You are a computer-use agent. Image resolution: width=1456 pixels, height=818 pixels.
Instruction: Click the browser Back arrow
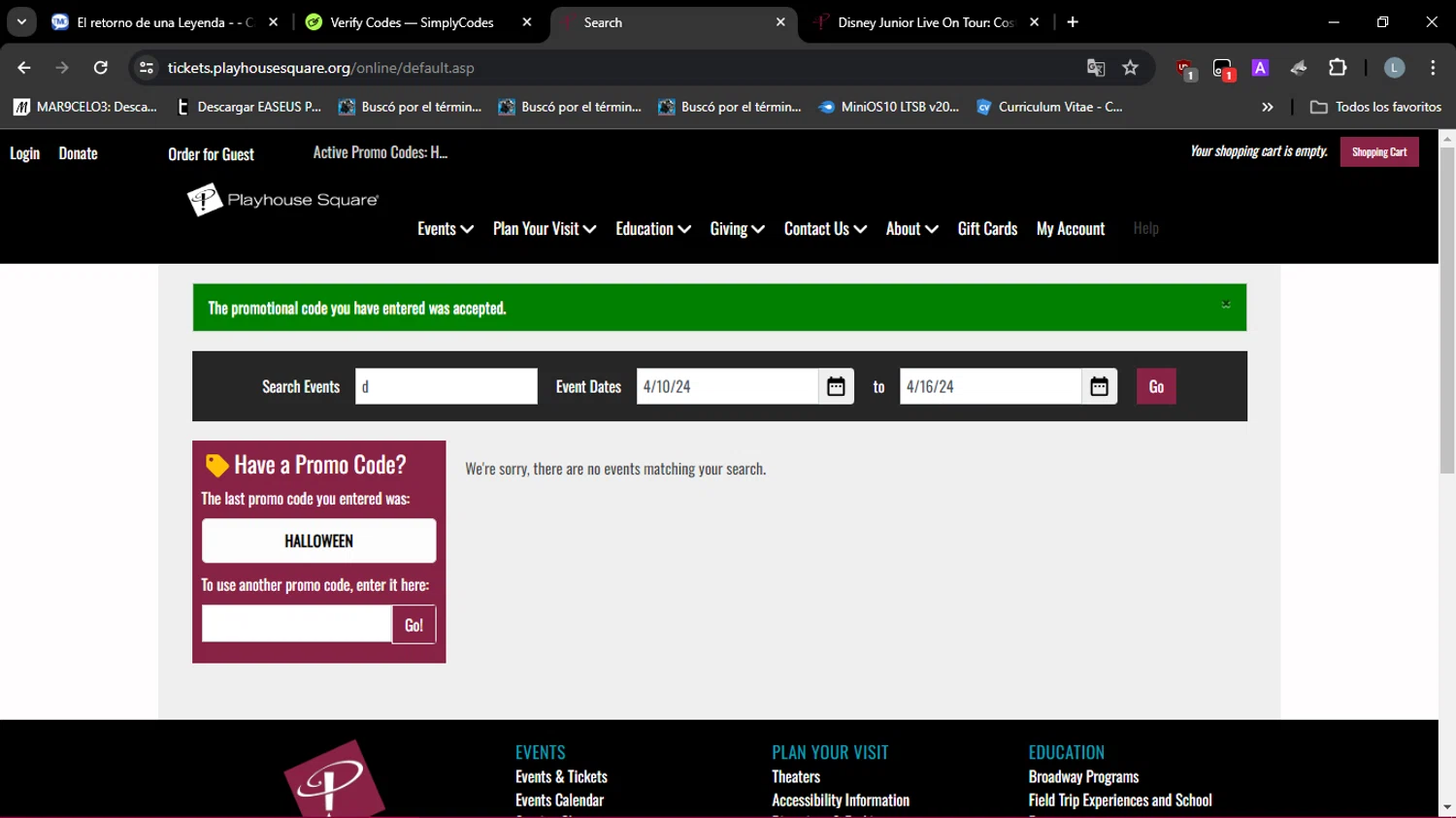coord(24,68)
